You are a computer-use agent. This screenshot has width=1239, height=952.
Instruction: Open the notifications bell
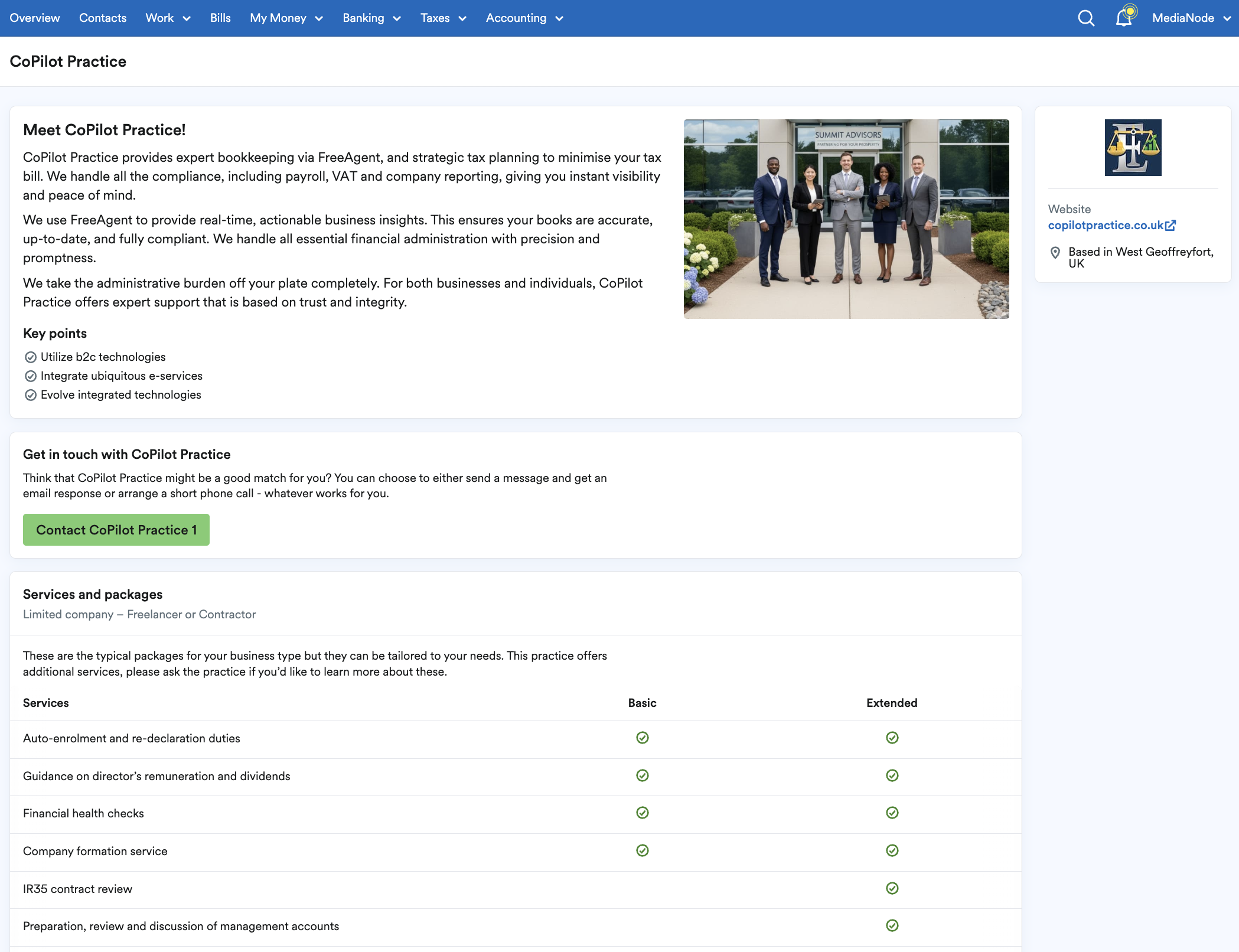pos(1124,18)
